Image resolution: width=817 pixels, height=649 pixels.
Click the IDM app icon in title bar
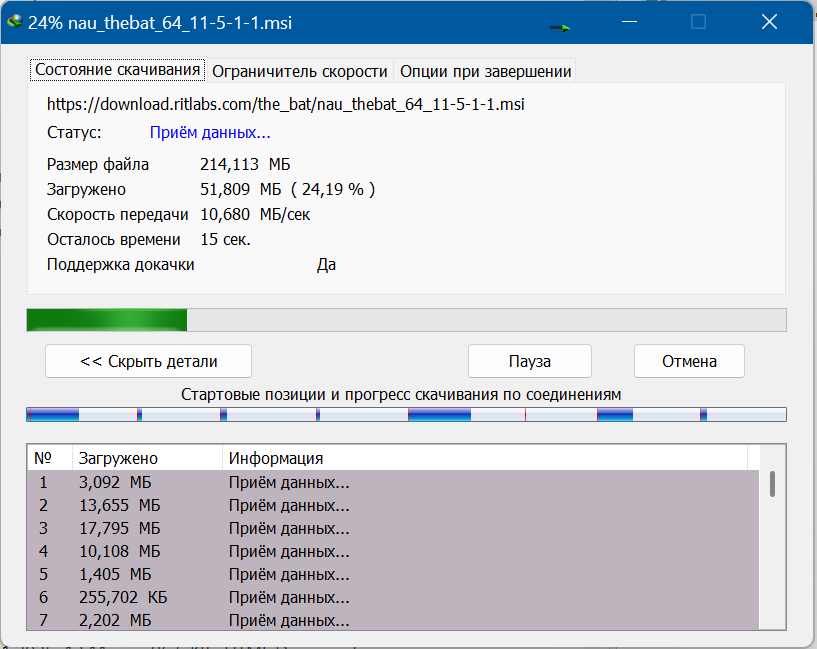pyautogui.click(x=14, y=22)
